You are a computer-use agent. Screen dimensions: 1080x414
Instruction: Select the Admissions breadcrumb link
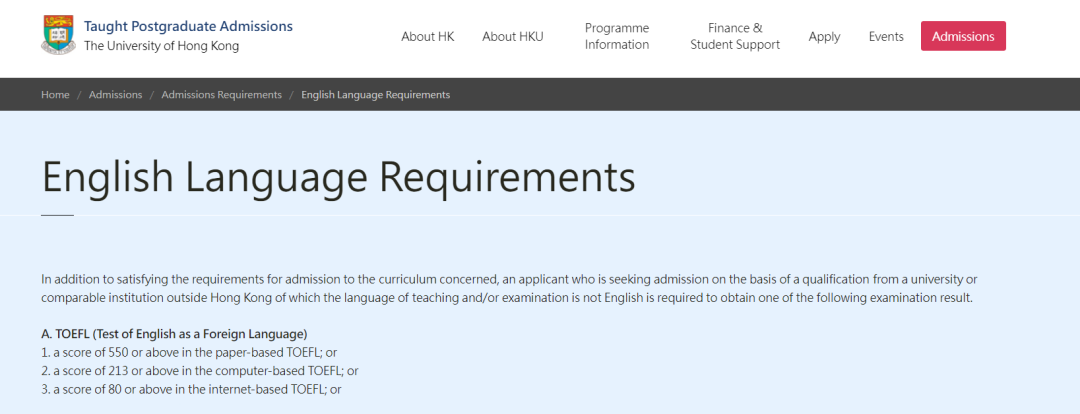click(115, 94)
